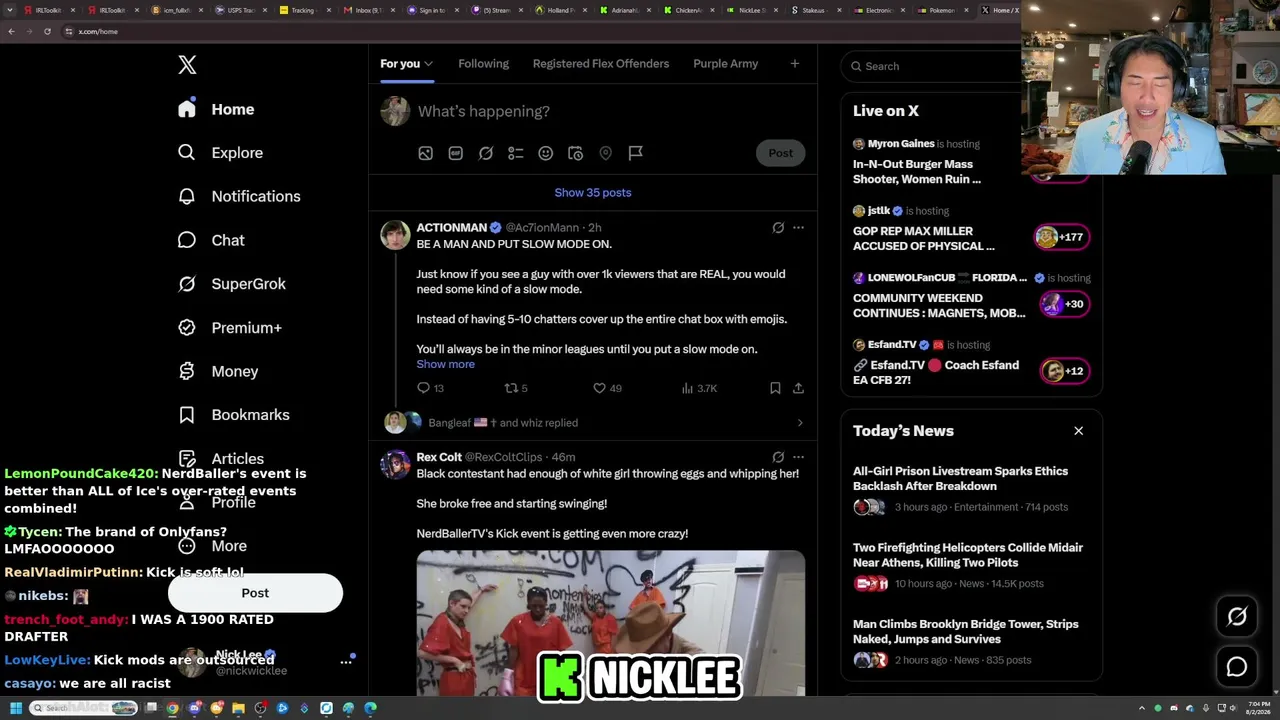Bookmark ACTIONMAN's post

[x=775, y=388]
